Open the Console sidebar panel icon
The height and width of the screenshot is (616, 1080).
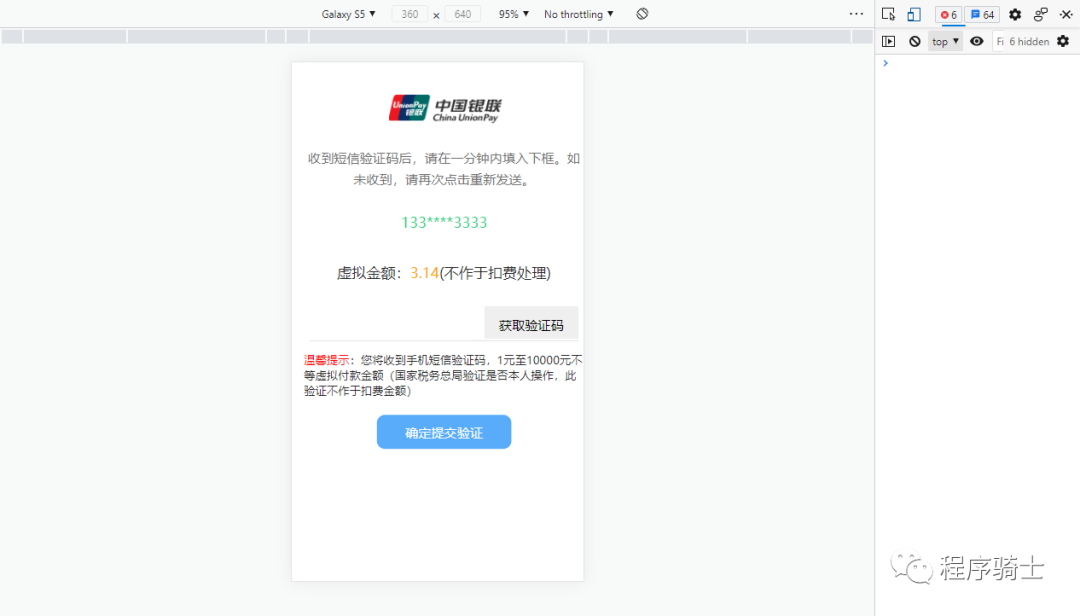pos(889,40)
